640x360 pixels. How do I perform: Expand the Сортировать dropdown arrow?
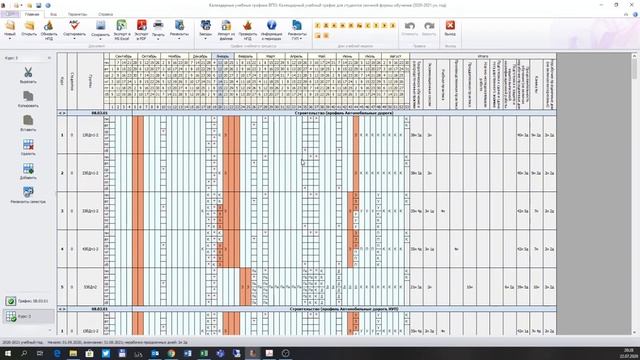[x=74, y=39]
